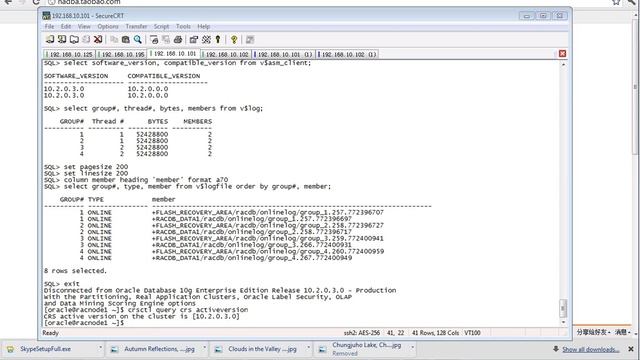
Task: Click the COMPATIBLE_VERSION column header
Action: point(164,76)
